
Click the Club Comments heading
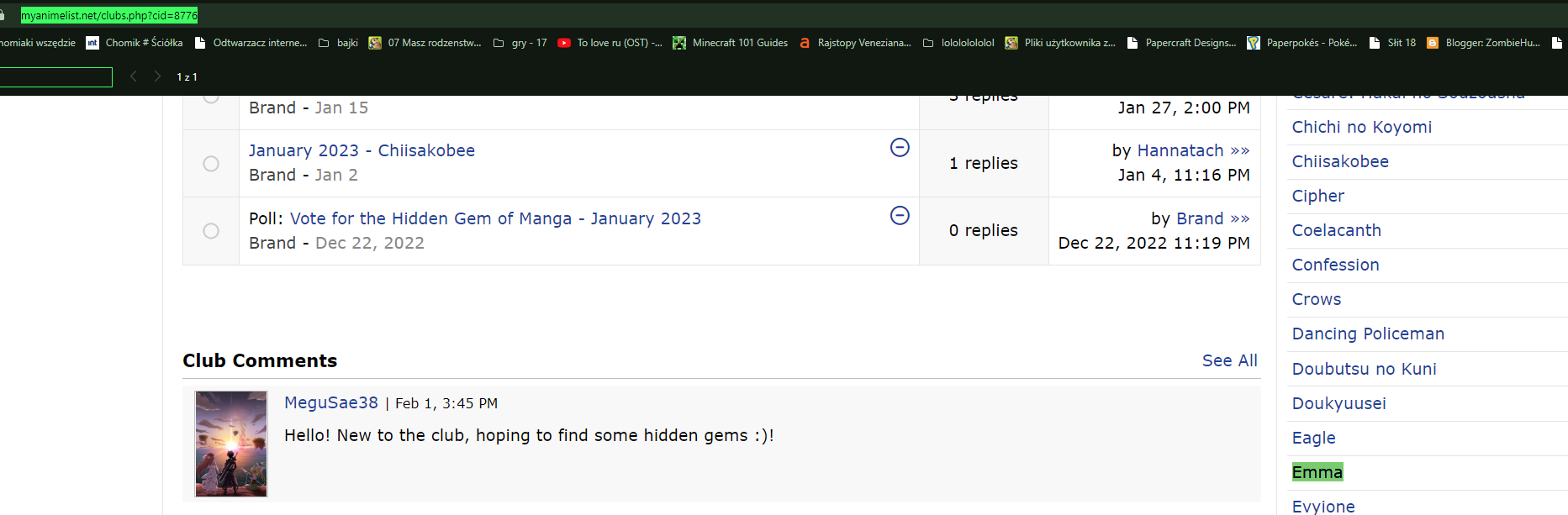260,360
